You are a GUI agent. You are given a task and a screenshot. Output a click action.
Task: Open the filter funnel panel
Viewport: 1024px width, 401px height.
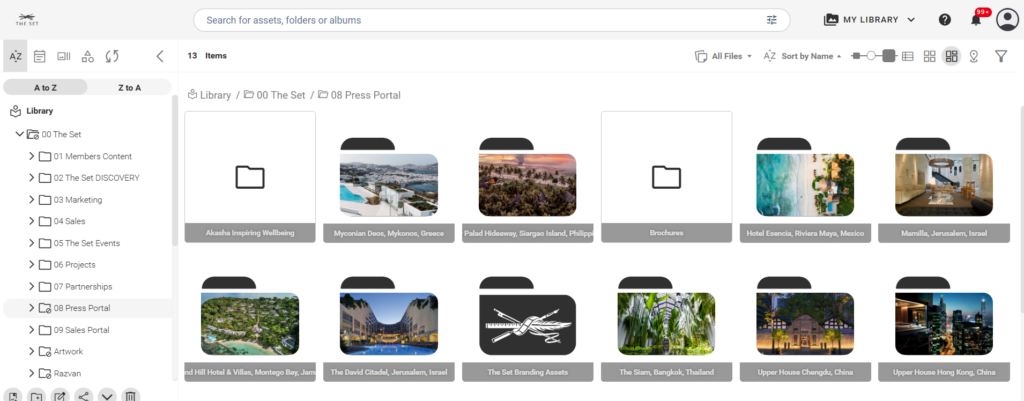(x=1000, y=57)
